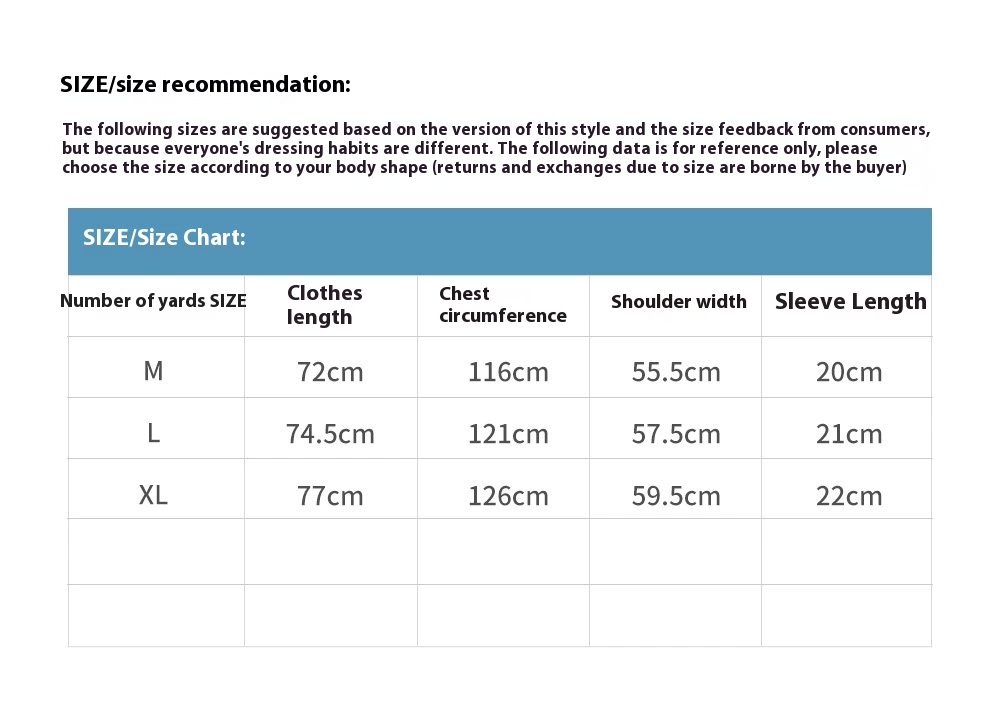Click the 'SIZE/size recommendation:' heading

[205, 85]
